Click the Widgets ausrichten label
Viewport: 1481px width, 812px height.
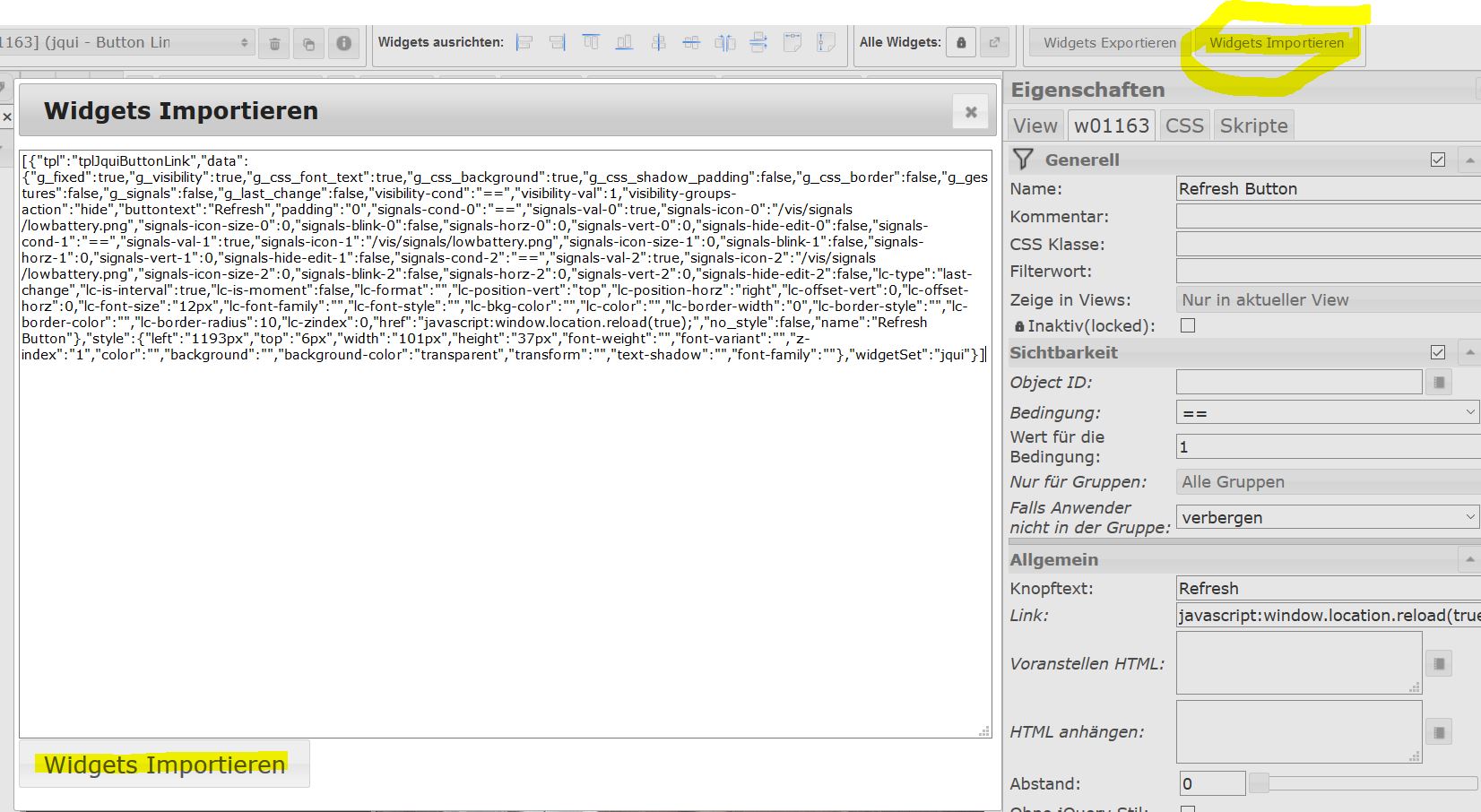pos(441,42)
